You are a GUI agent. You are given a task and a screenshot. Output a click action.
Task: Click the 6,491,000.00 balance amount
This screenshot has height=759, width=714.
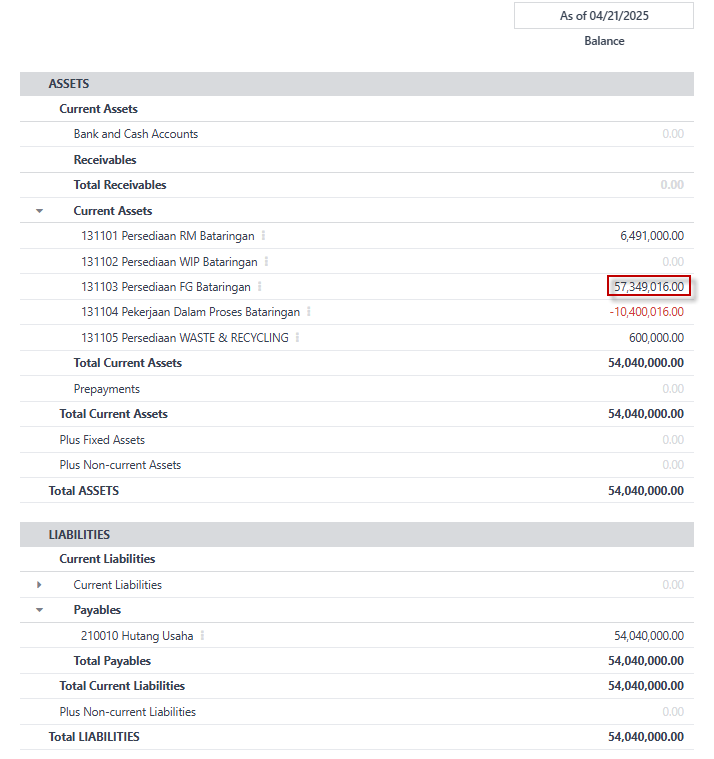coord(652,236)
